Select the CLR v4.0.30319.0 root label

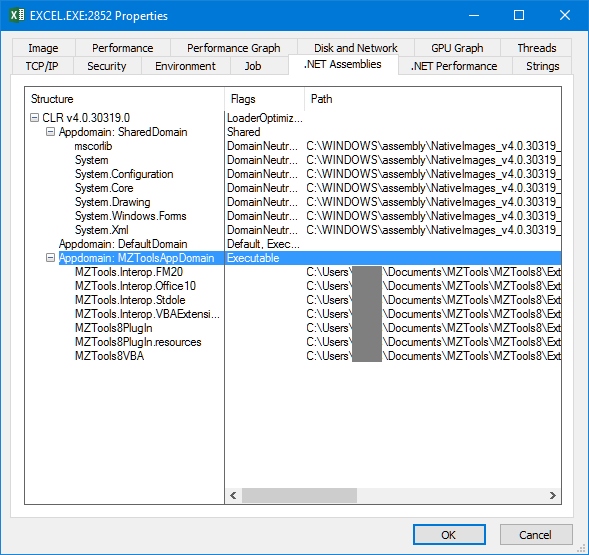[x=86, y=118]
